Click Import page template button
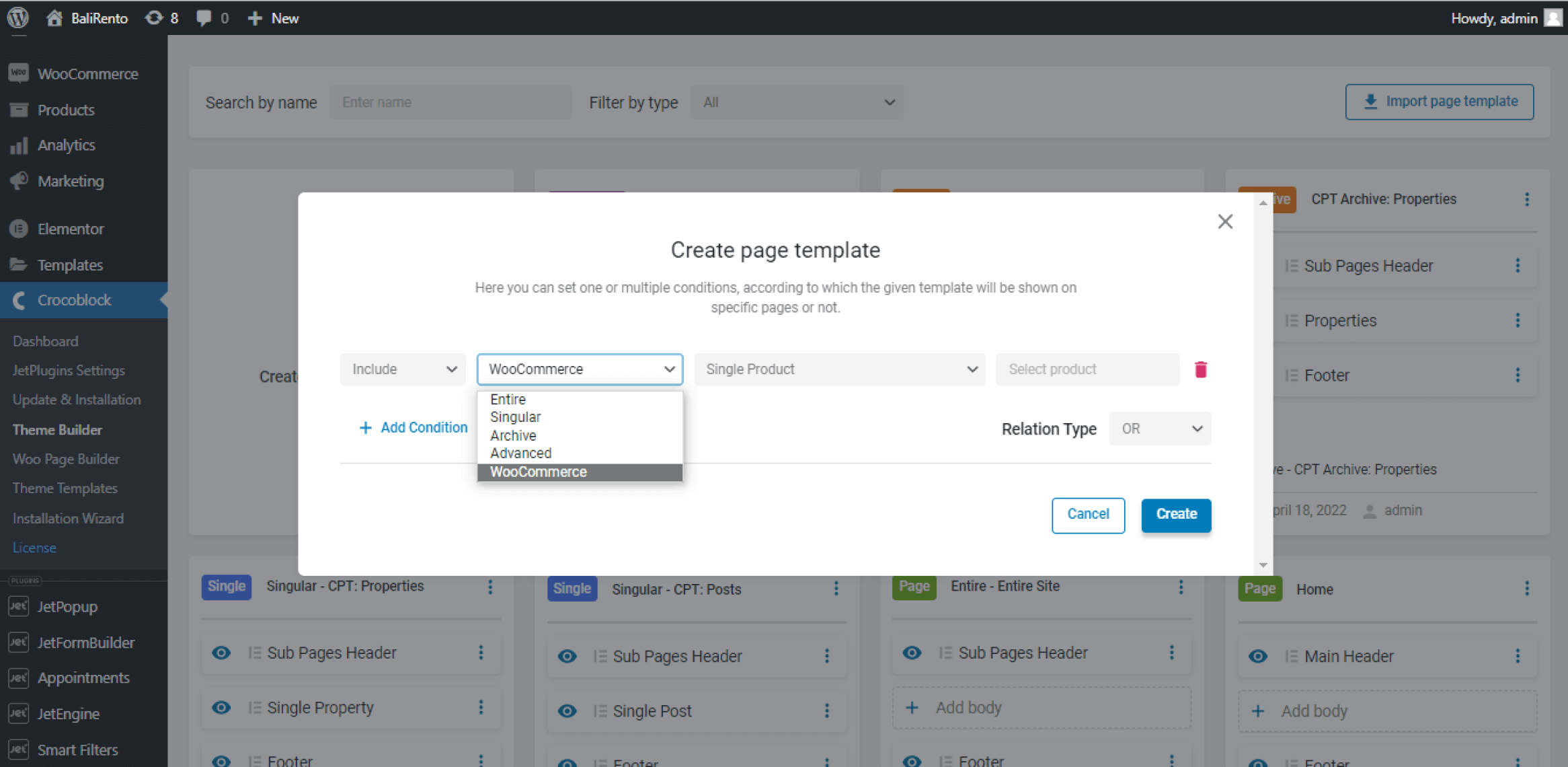The image size is (1568, 767). click(1440, 102)
